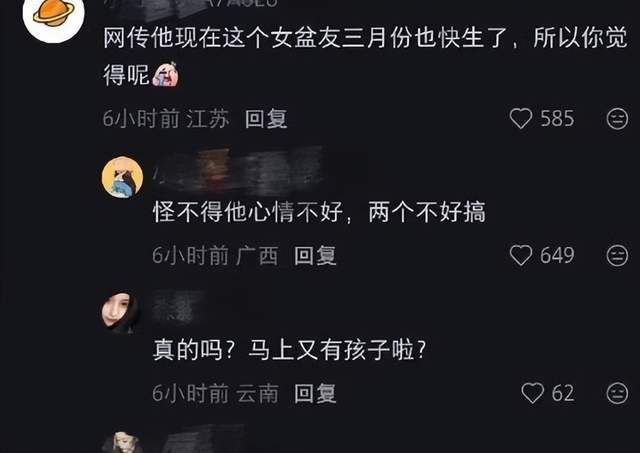Image resolution: width=640 pixels, height=453 pixels.
Task: Reply to the Guangxi comment
Action: [315, 256]
